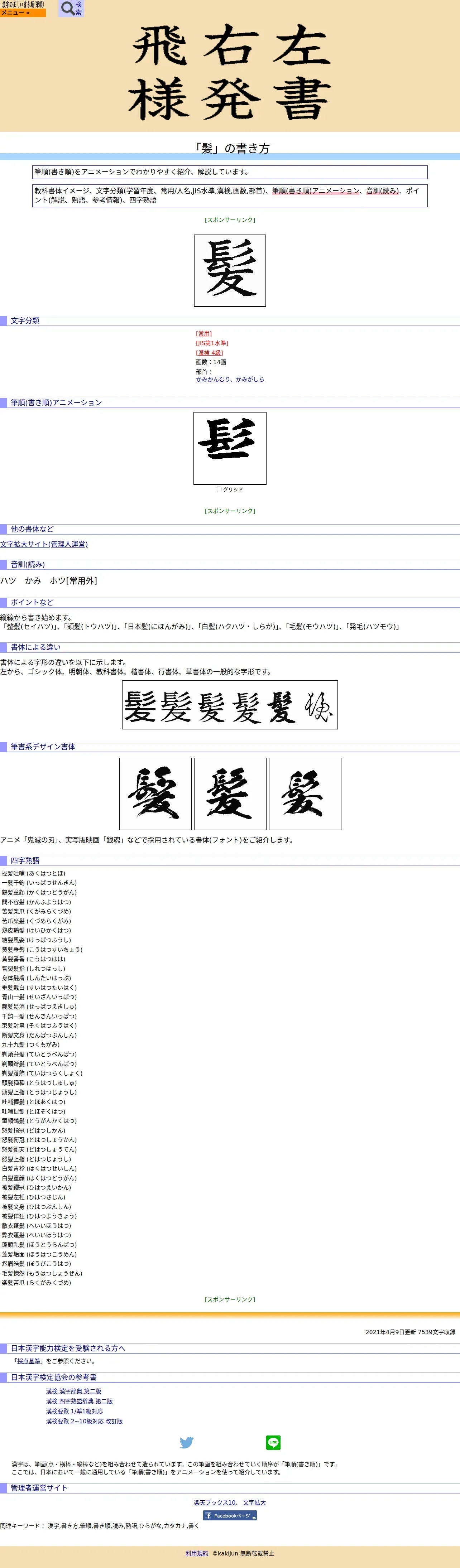Select 白髪青衫 (はくはつせいしん) entry
Image resolution: width=460 pixels, height=1568 pixels.
click(x=39, y=1168)
